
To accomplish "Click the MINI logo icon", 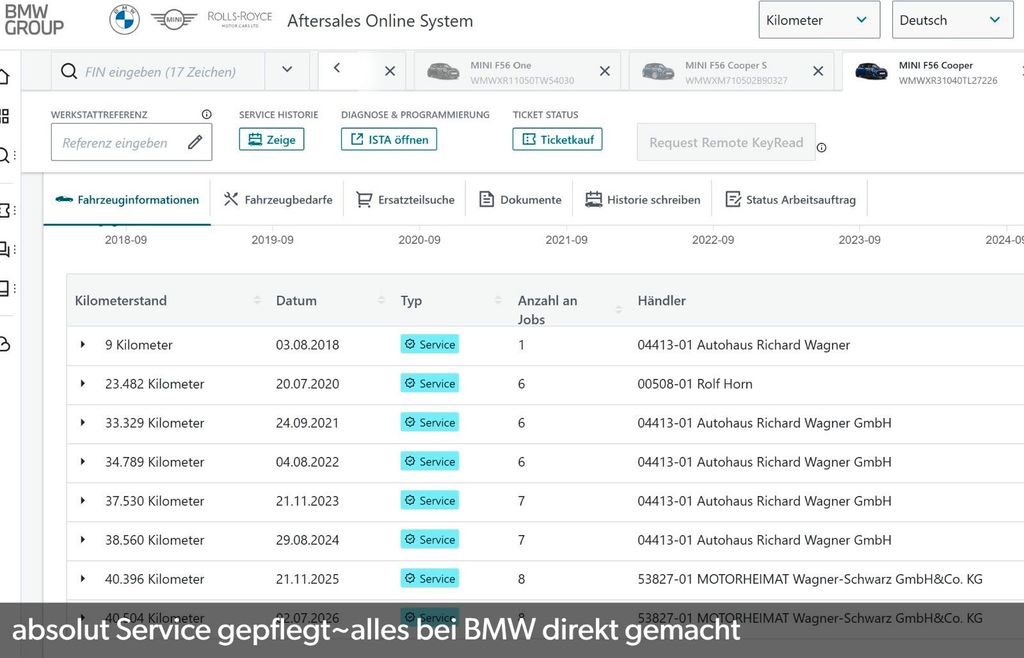I will click(x=174, y=20).
